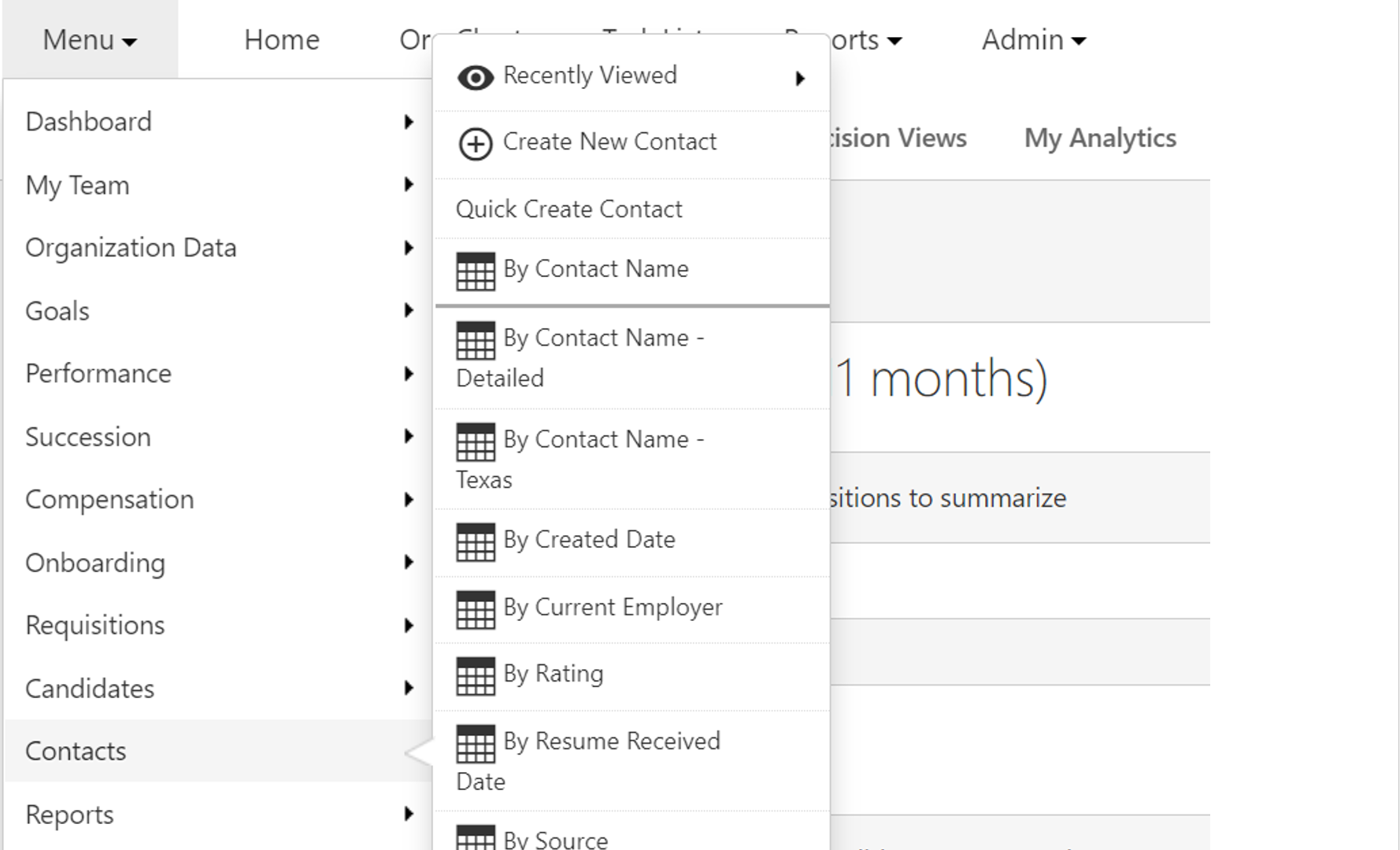Image resolution: width=1400 pixels, height=850 pixels.
Task: Select Succession menu entry
Action: point(219,437)
